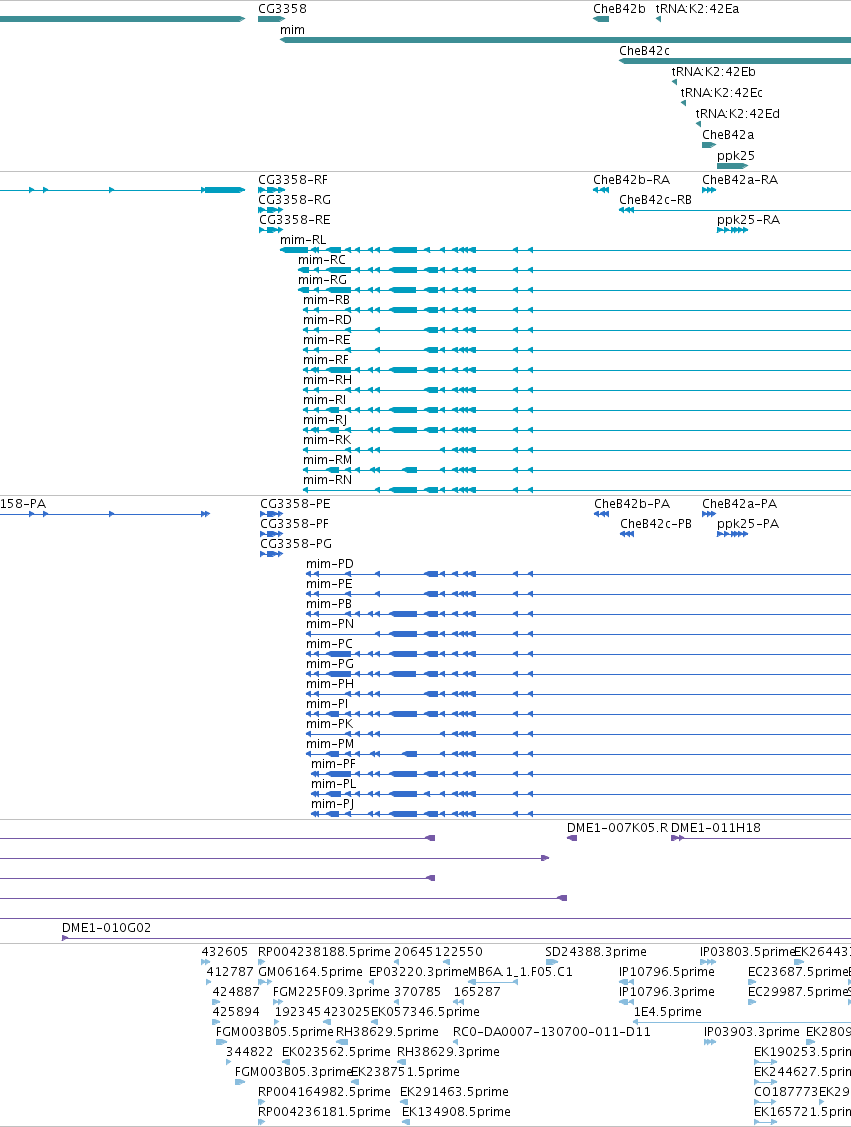
Task: Select transcript mim-RB
Action: pyautogui.click(x=326, y=300)
